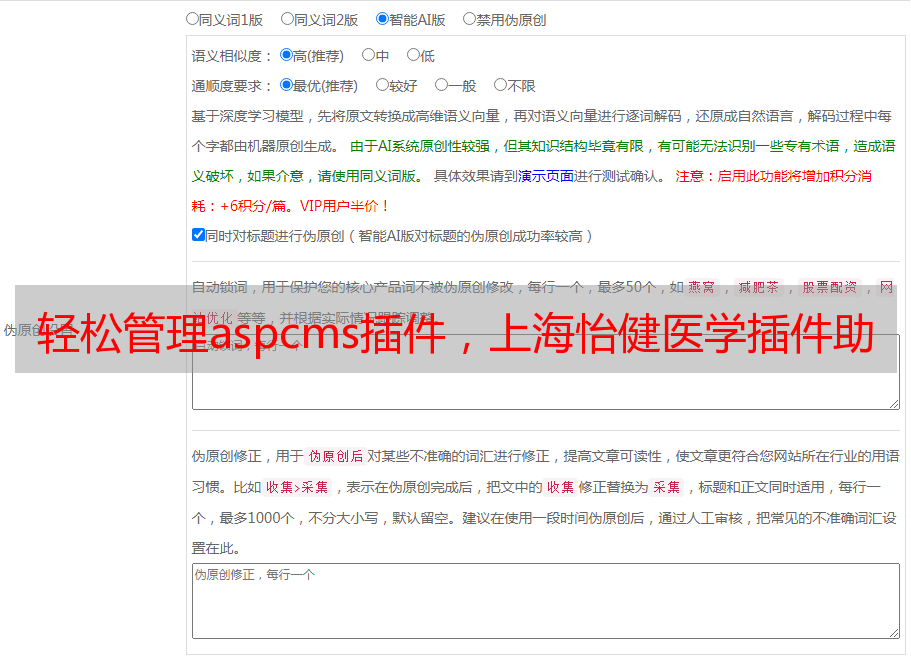
Task: Click the 燕窝 example keyword tag
Action: pyautogui.click(x=701, y=287)
